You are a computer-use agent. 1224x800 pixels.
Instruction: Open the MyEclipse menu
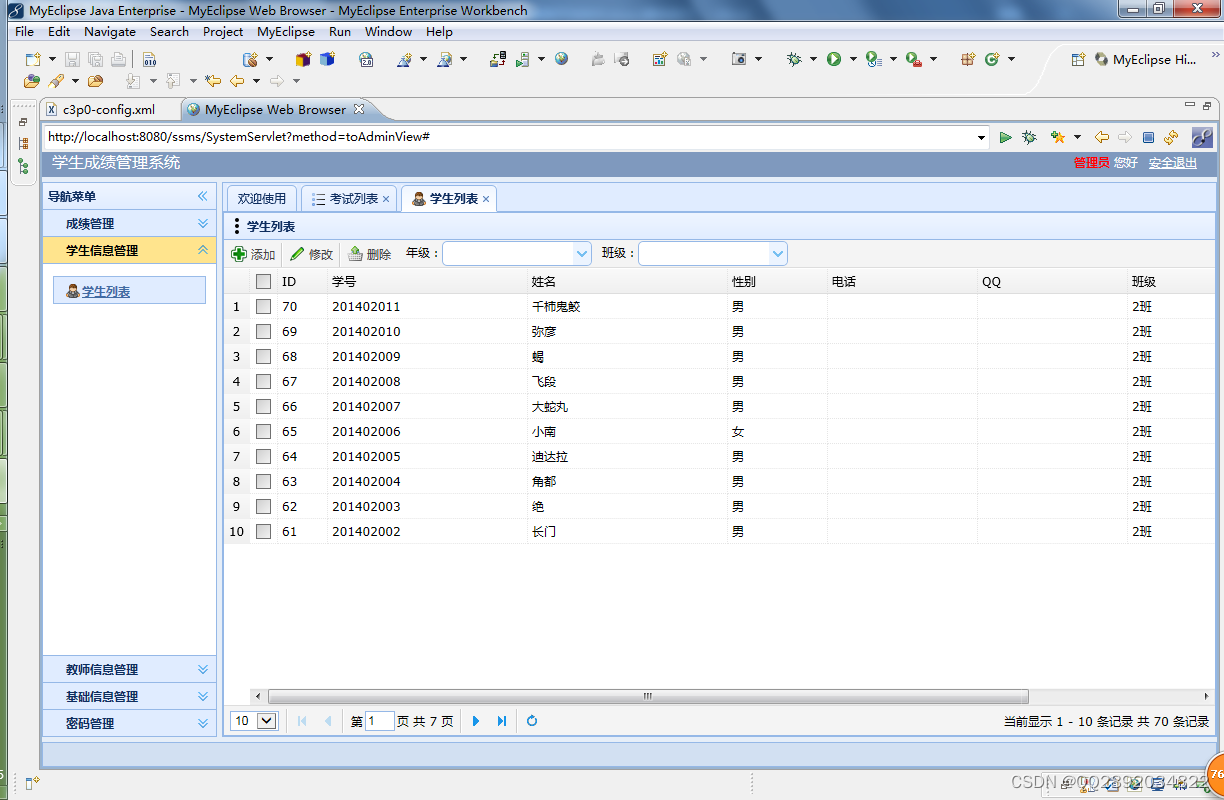coord(285,31)
